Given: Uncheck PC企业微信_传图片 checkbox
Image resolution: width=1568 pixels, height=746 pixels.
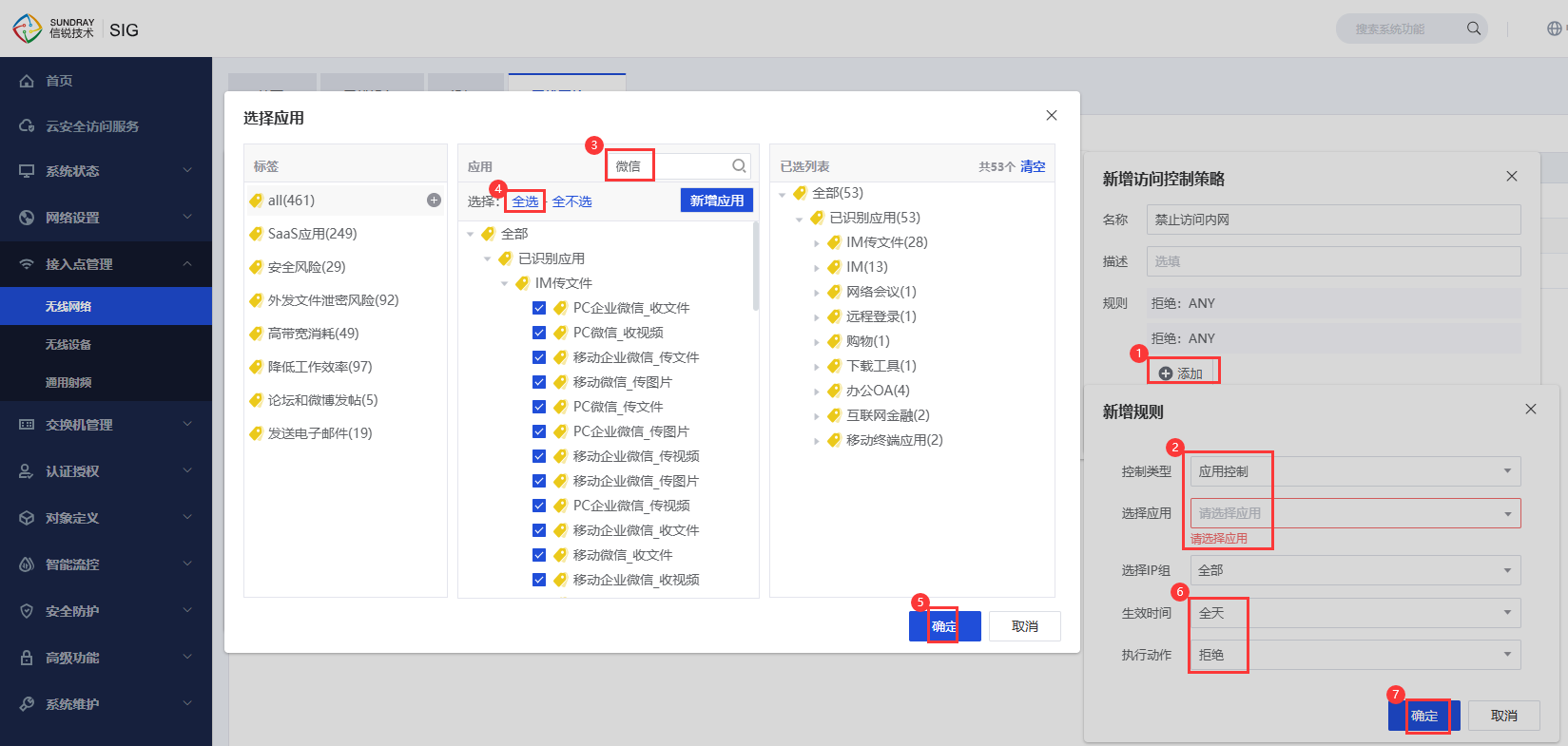Looking at the screenshot, I should point(539,431).
